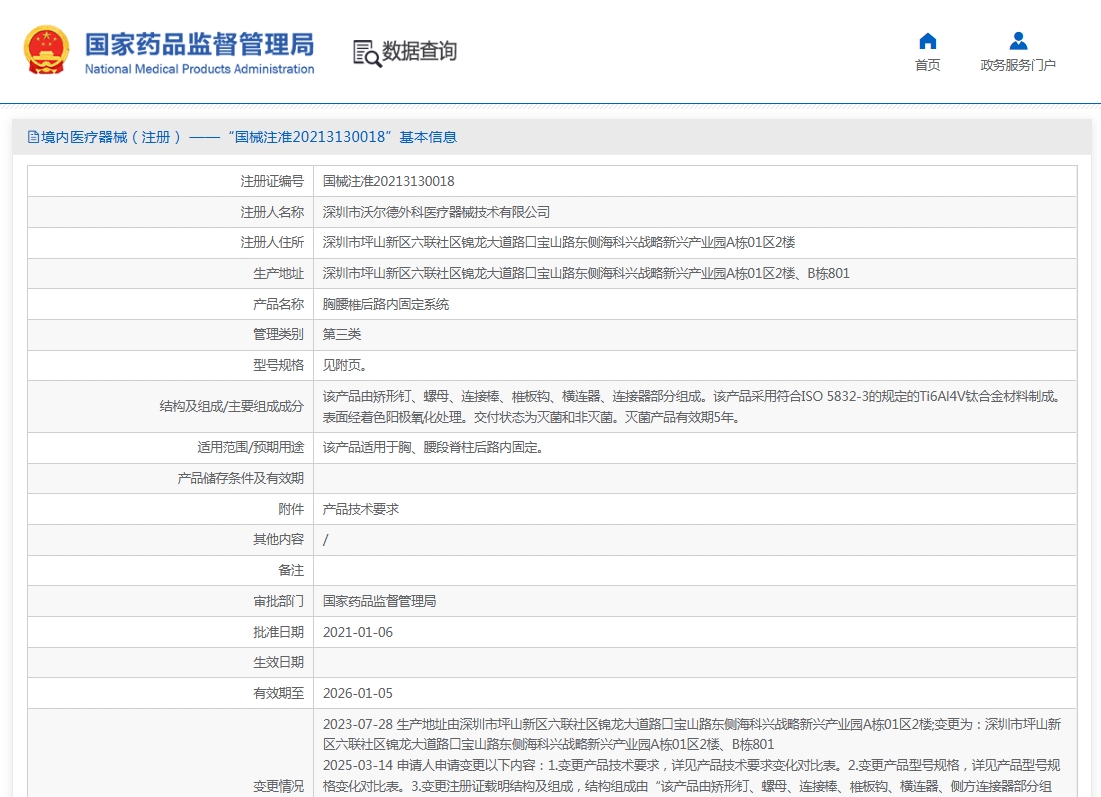Viewport: 1101px width, 797px height.
Task: Select approval date 2021-01-06
Action: (x=357, y=632)
